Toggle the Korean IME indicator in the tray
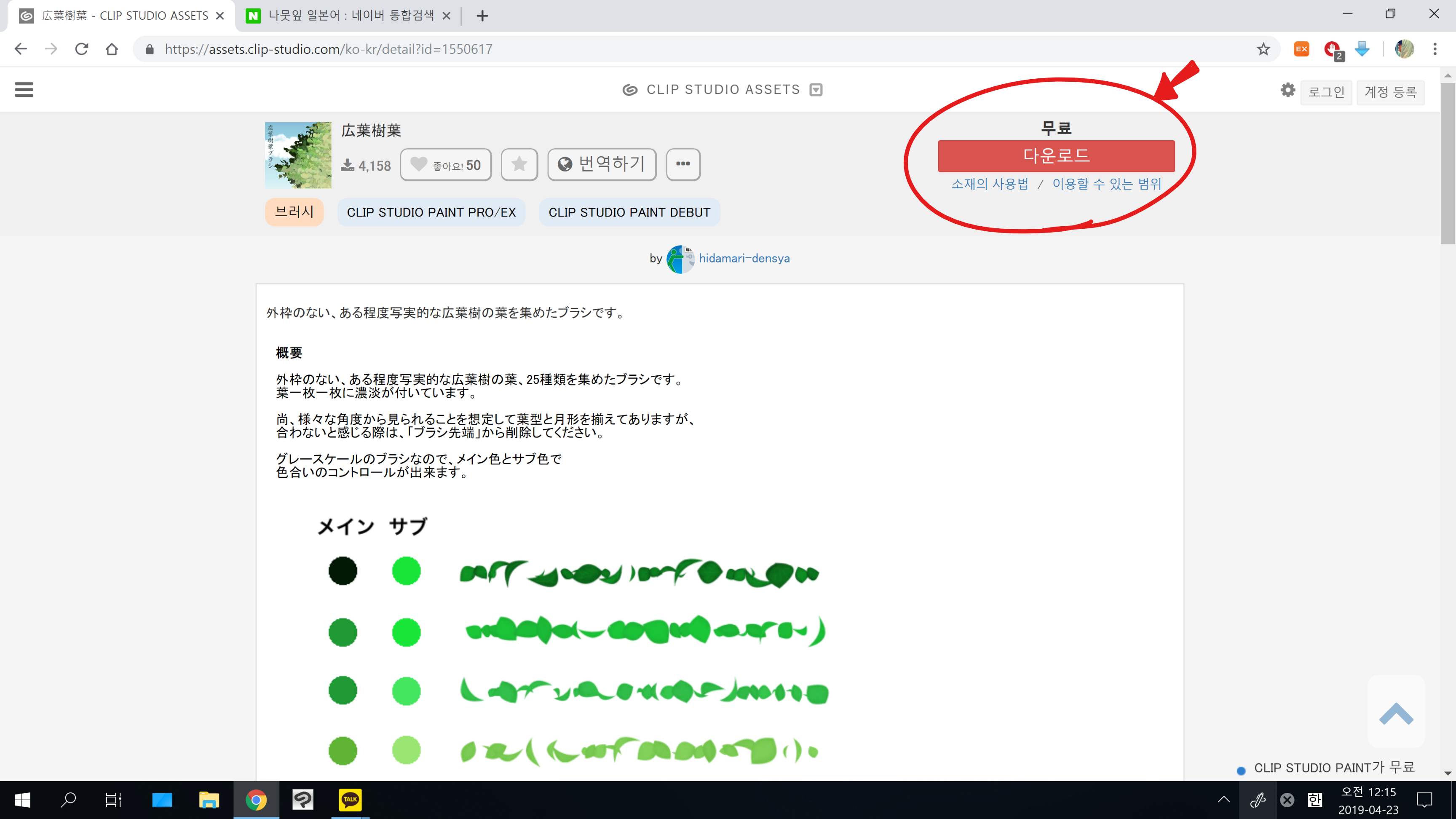This screenshot has width=1456, height=819. tap(1315, 799)
